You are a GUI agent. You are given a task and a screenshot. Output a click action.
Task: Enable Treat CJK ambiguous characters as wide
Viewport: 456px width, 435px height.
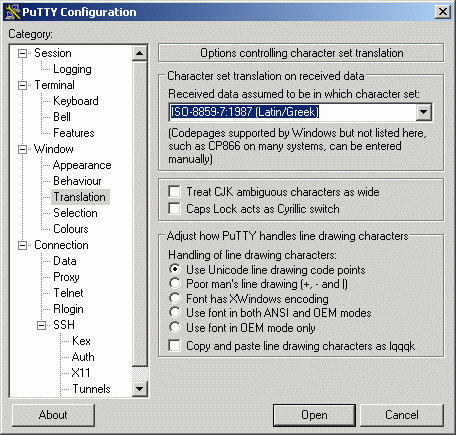click(174, 192)
